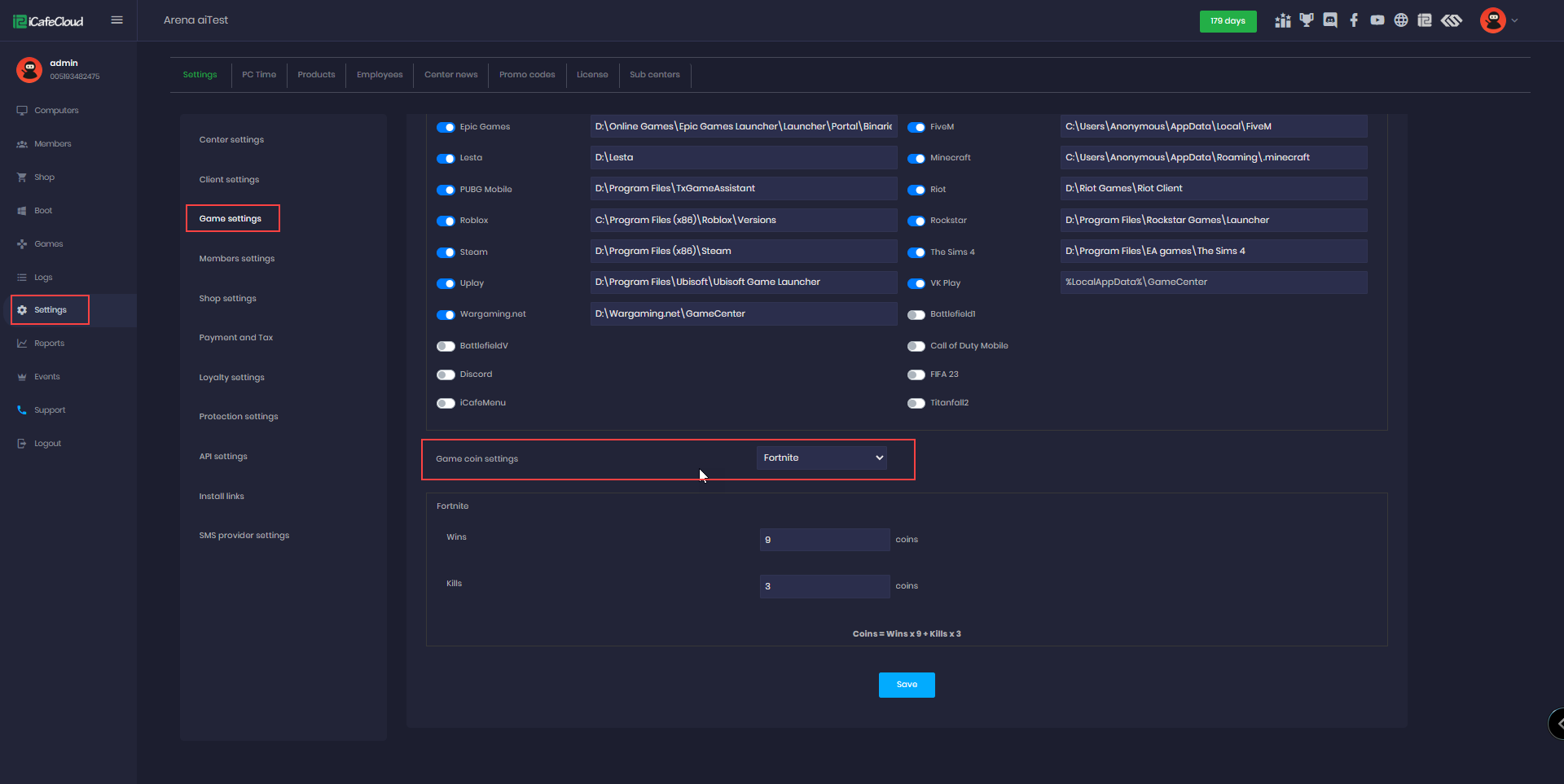
Task: Switch to the PC Time tab
Action: (259, 75)
